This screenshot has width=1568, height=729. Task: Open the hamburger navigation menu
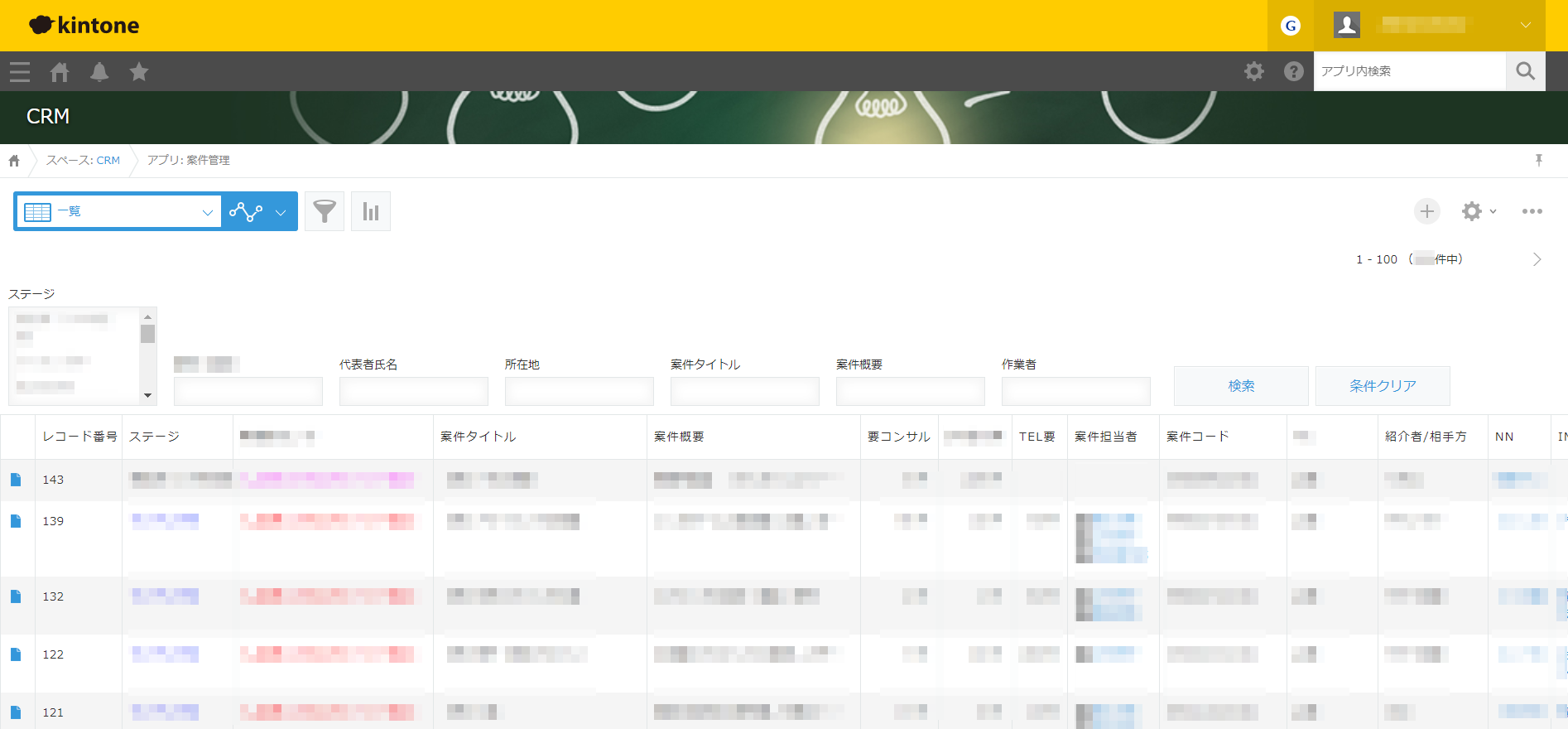20,72
